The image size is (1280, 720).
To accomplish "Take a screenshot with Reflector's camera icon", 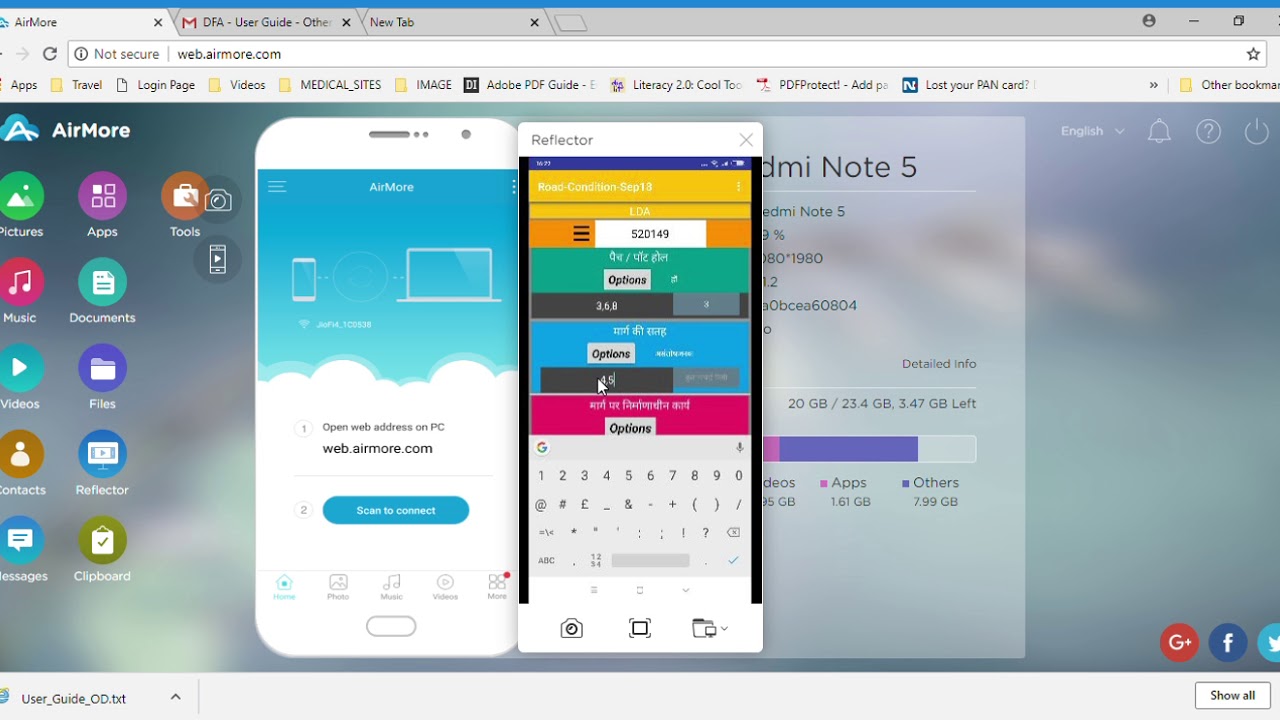I will 571,628.
